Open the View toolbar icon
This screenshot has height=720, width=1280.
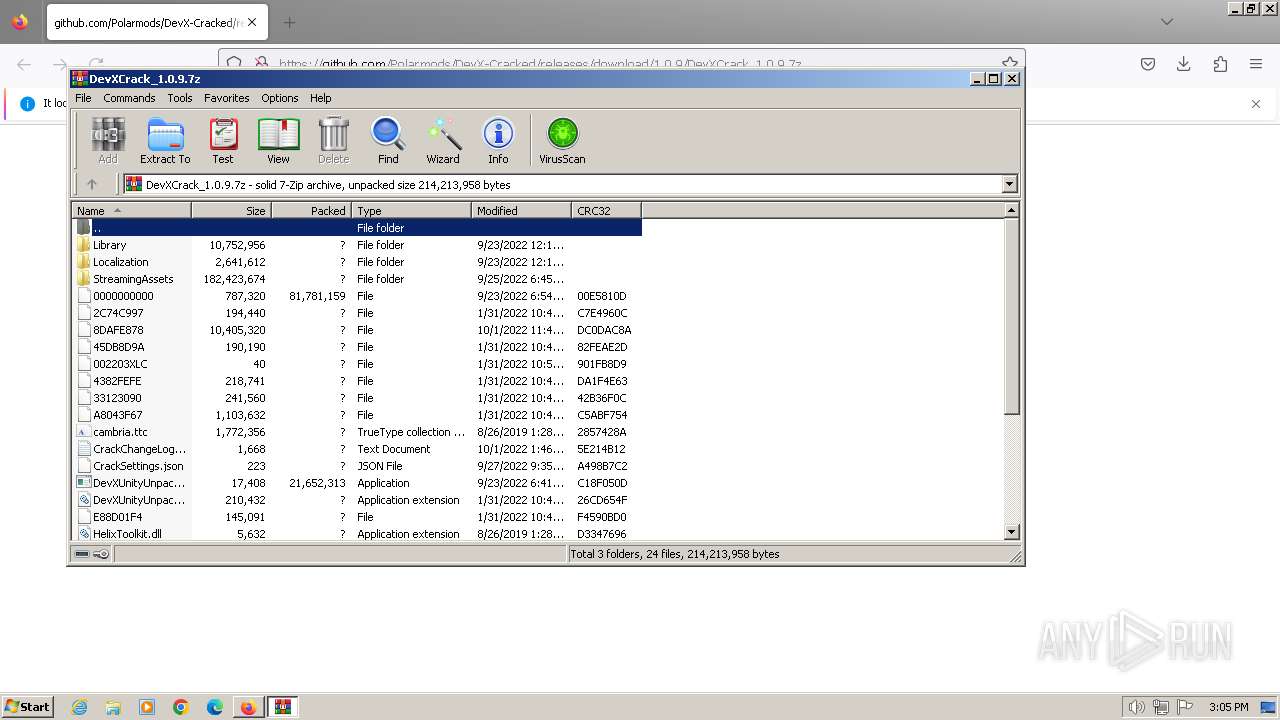[278, 139]
